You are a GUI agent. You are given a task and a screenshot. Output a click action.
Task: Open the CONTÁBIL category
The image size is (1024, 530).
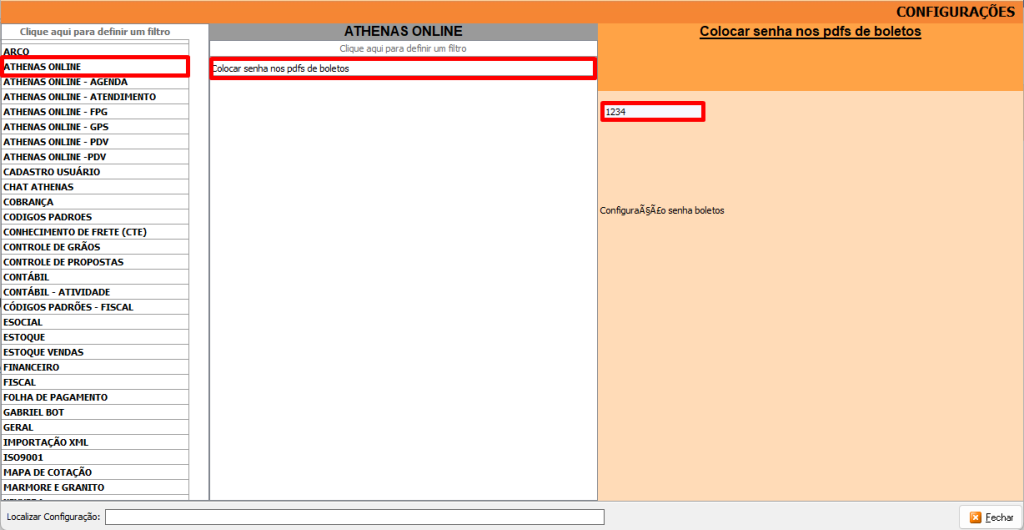(x=95, y=277)
